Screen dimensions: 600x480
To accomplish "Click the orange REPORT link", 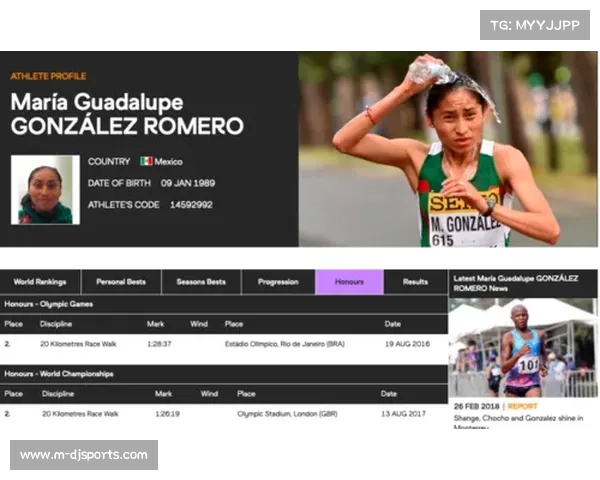I will 522,407.
